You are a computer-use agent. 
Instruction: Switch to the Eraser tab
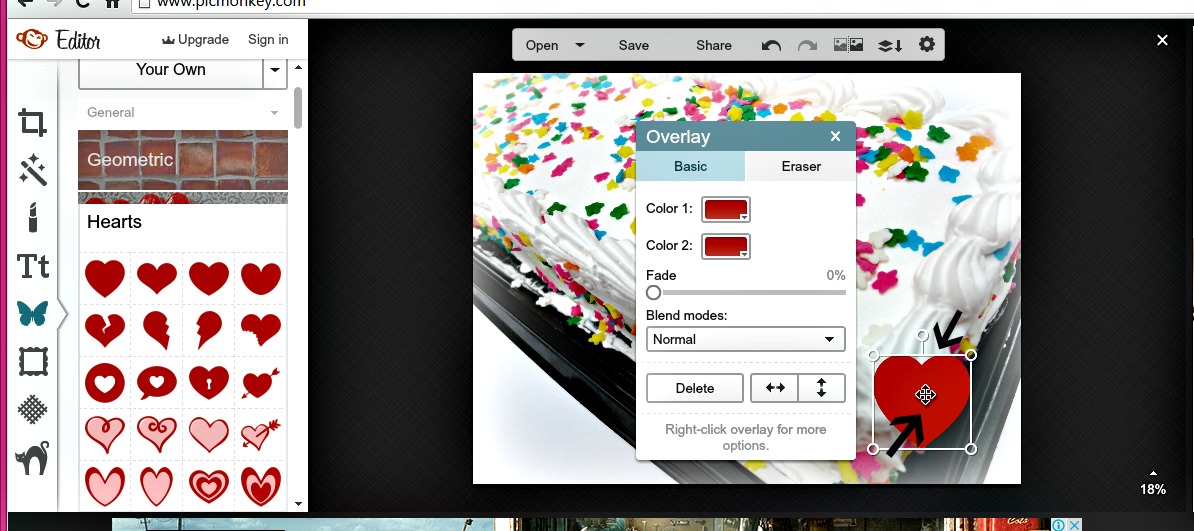point(801,166)
